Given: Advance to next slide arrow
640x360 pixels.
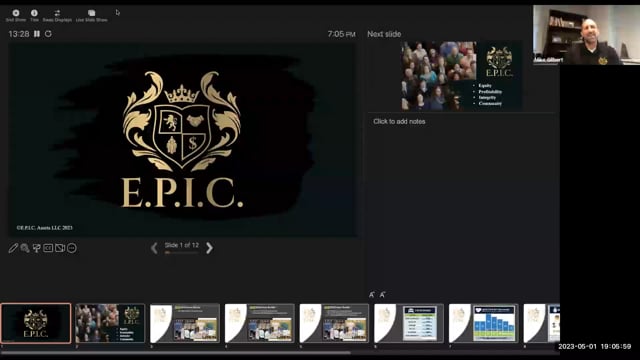Looking at the screenshot, I should pyautogui.click(x=209, y=248).
